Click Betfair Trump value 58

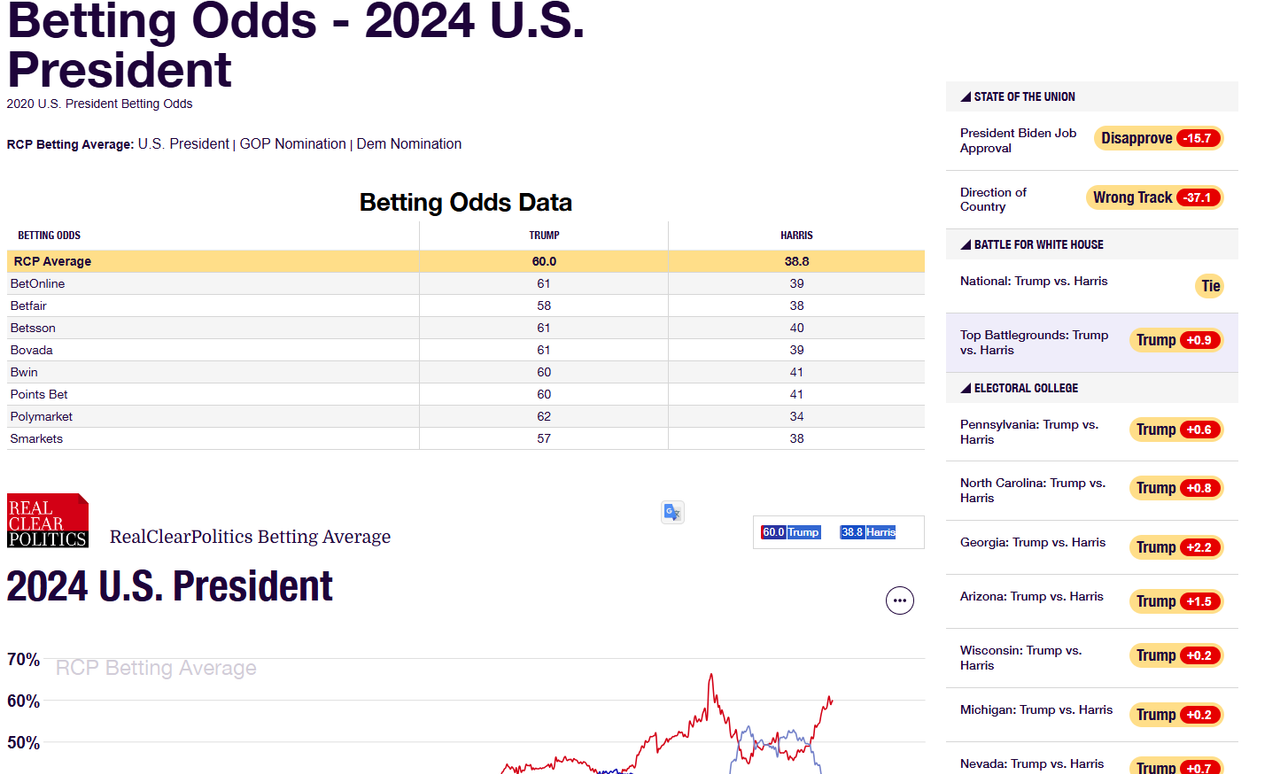tap(544, 306)
